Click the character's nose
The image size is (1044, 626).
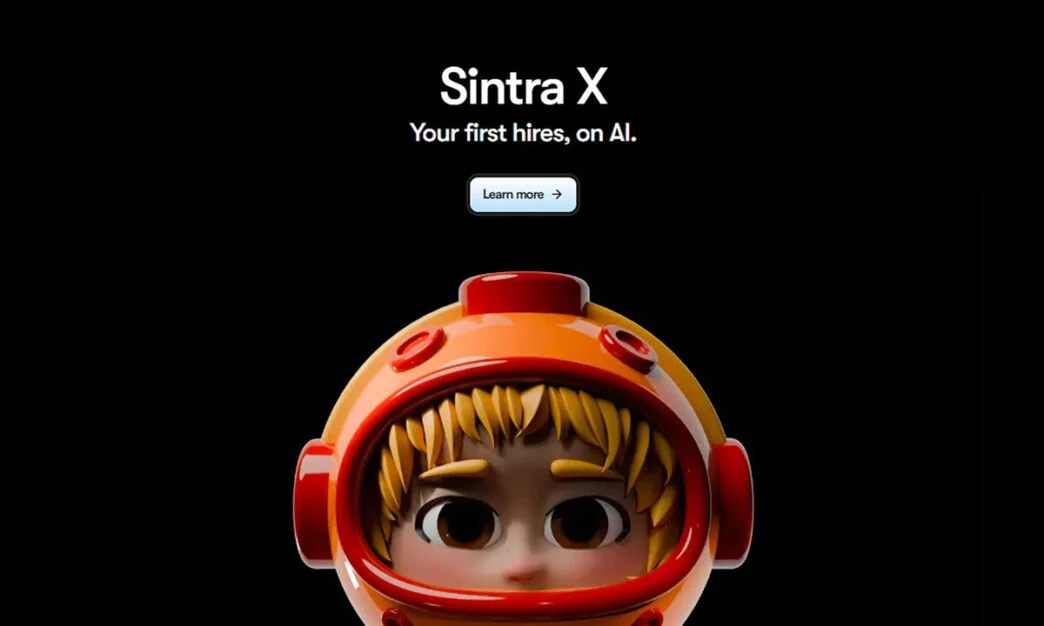click(523, 571)
